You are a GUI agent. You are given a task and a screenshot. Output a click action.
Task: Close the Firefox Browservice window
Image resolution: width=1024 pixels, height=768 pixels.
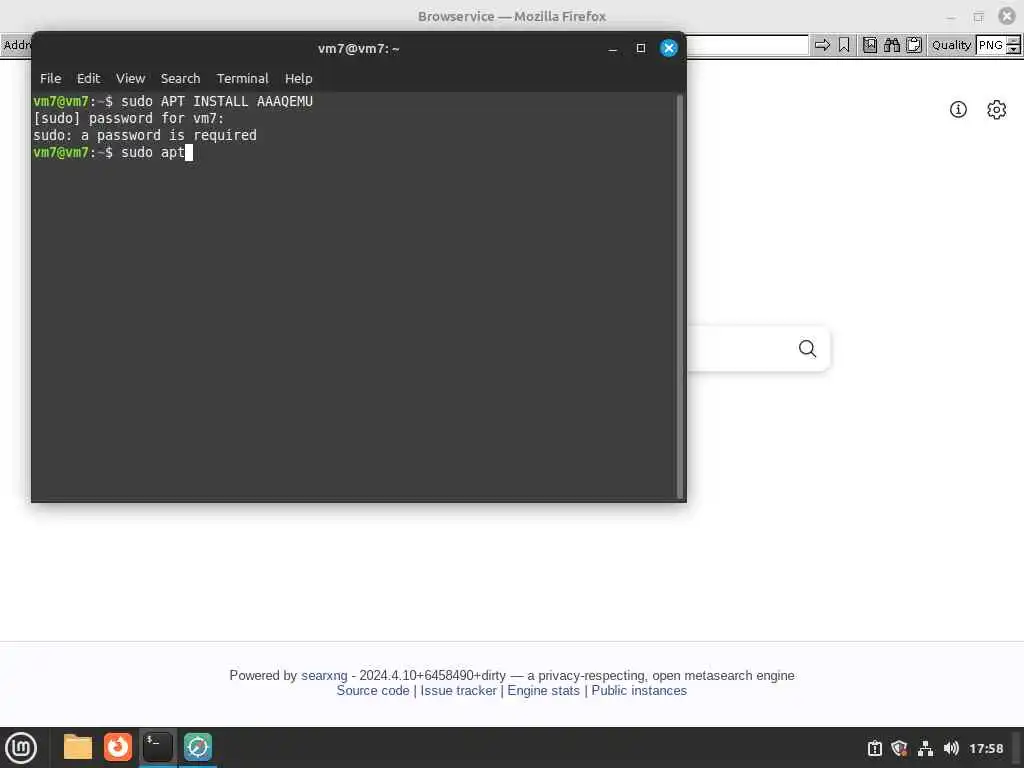coord(1006,16)
